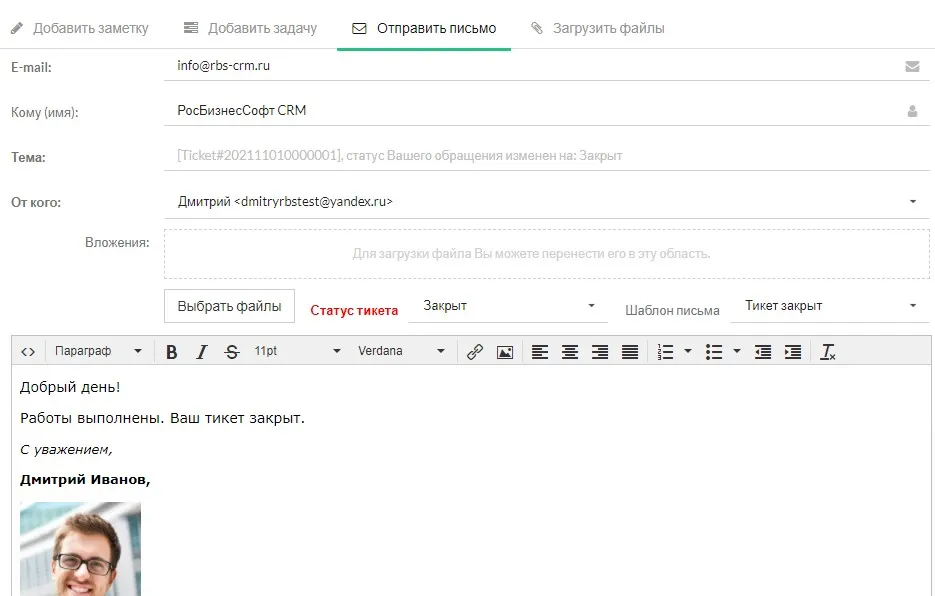Justify the text alignment
This screenshot has width=935, height=596.
(630, 352)
